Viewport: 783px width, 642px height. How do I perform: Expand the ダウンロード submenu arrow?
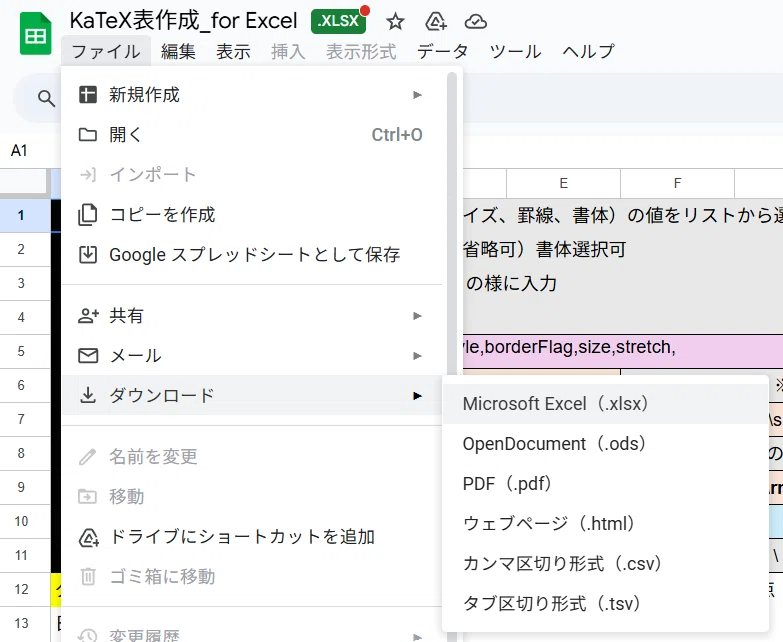tap(417, 396)
